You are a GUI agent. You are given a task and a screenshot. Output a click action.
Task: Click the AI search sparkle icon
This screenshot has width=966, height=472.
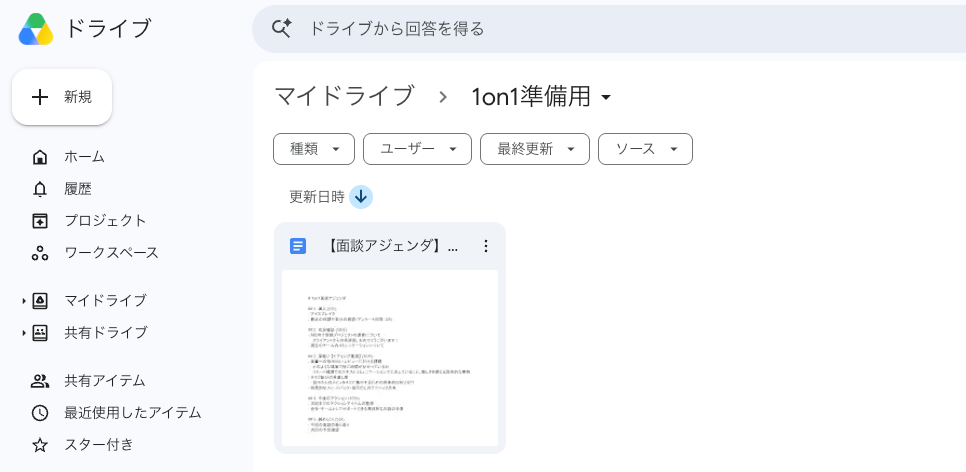(282, 28)
